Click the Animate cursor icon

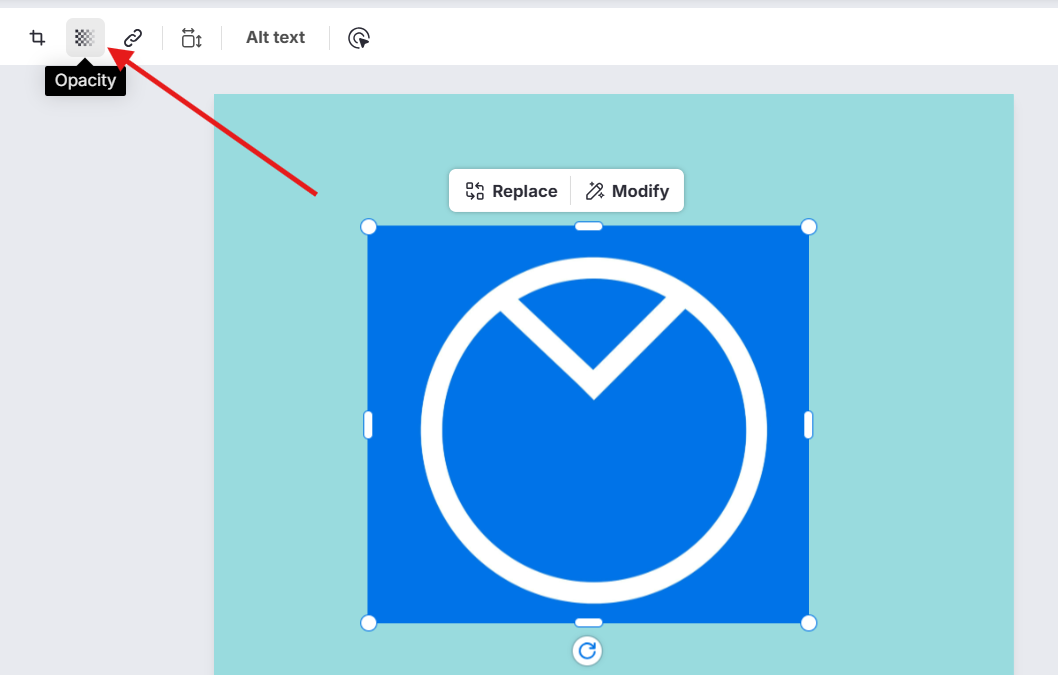pyautogui.click(x=359, y=38)
